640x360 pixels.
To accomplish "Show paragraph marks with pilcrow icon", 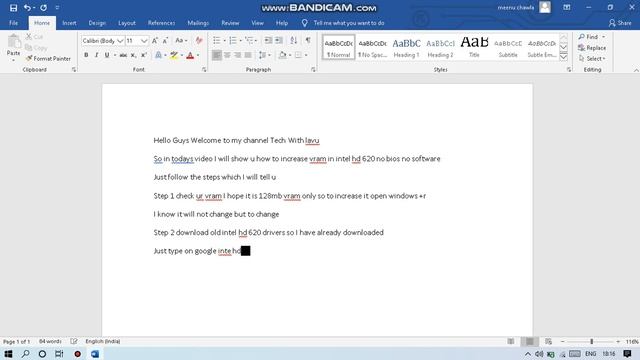I will pos(308,40).
